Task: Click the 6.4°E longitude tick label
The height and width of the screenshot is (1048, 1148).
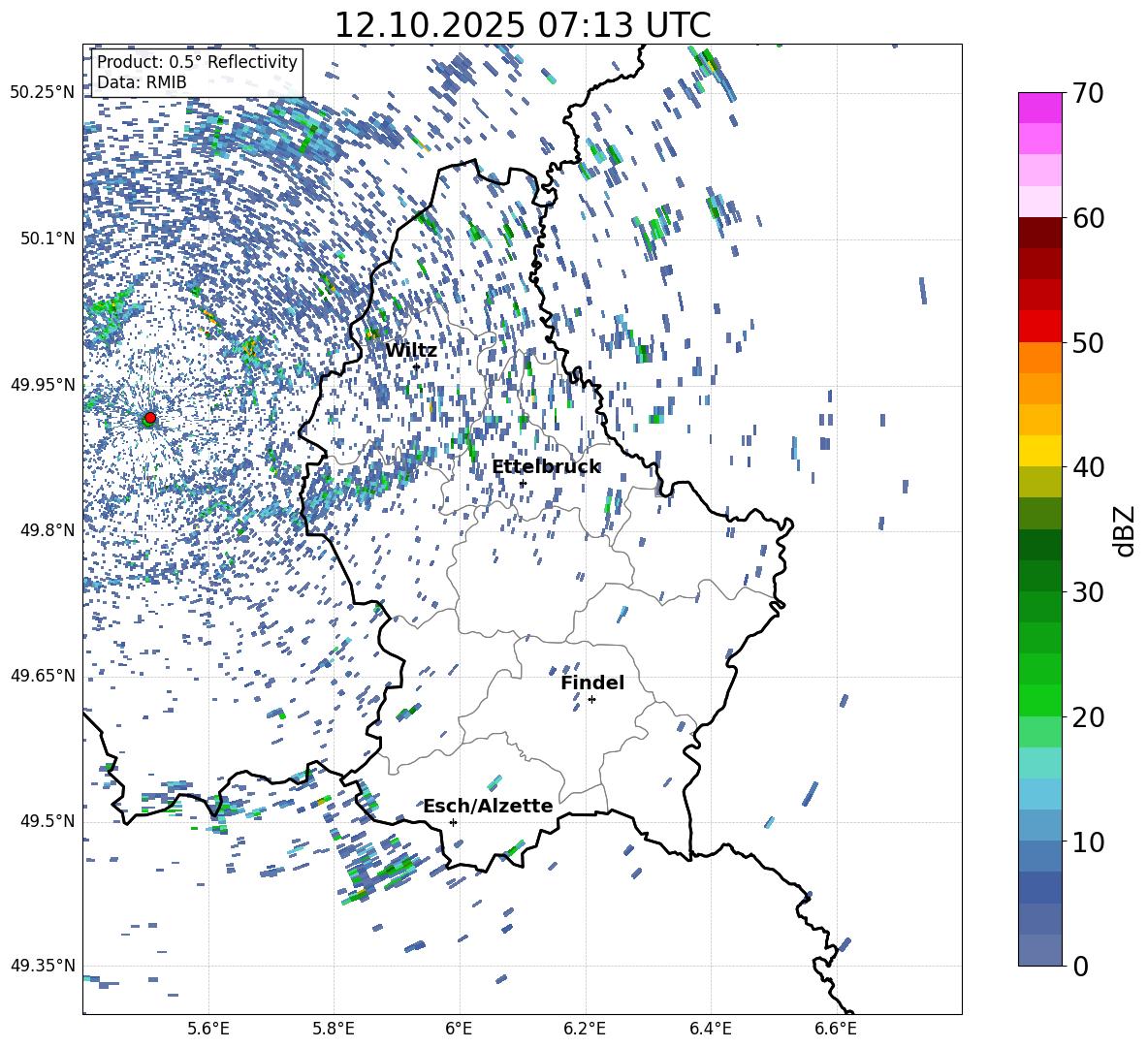Action: tap(710, 1029)
